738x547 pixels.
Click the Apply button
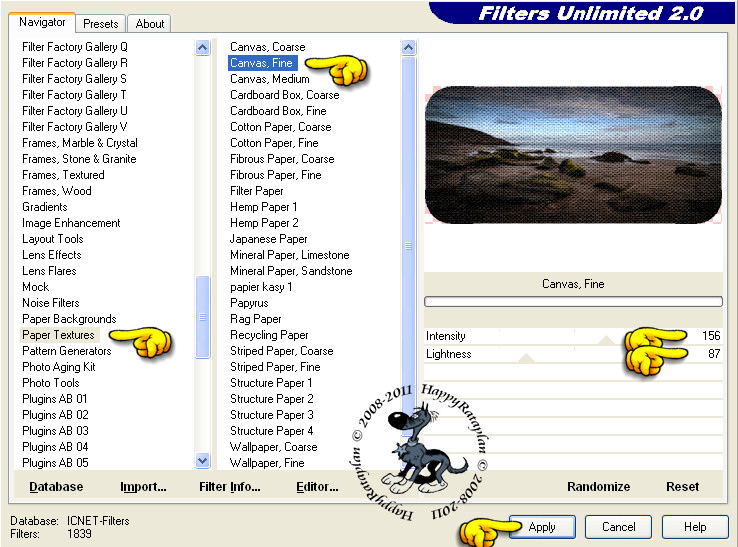(542, 527)
